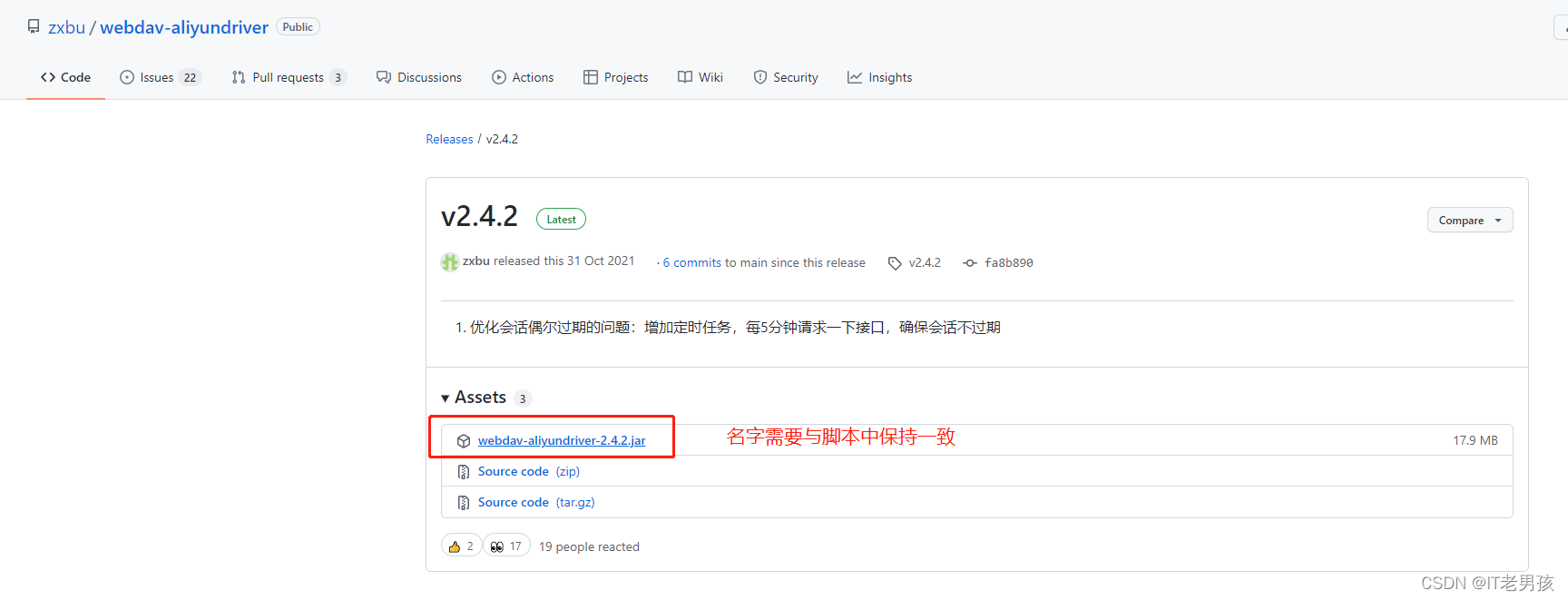Go to the Insights tab
1568x600 pixels.
[x=879, y=77]
